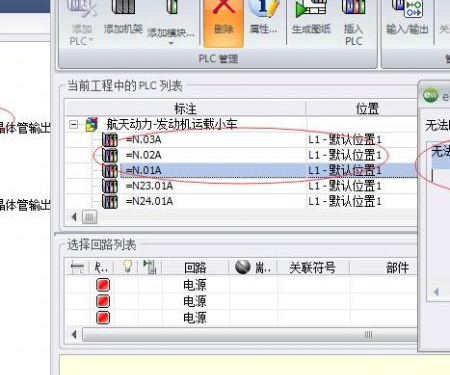Click the first red 电源 status indicator
450x375 pixels.
[x=103, y=285]
